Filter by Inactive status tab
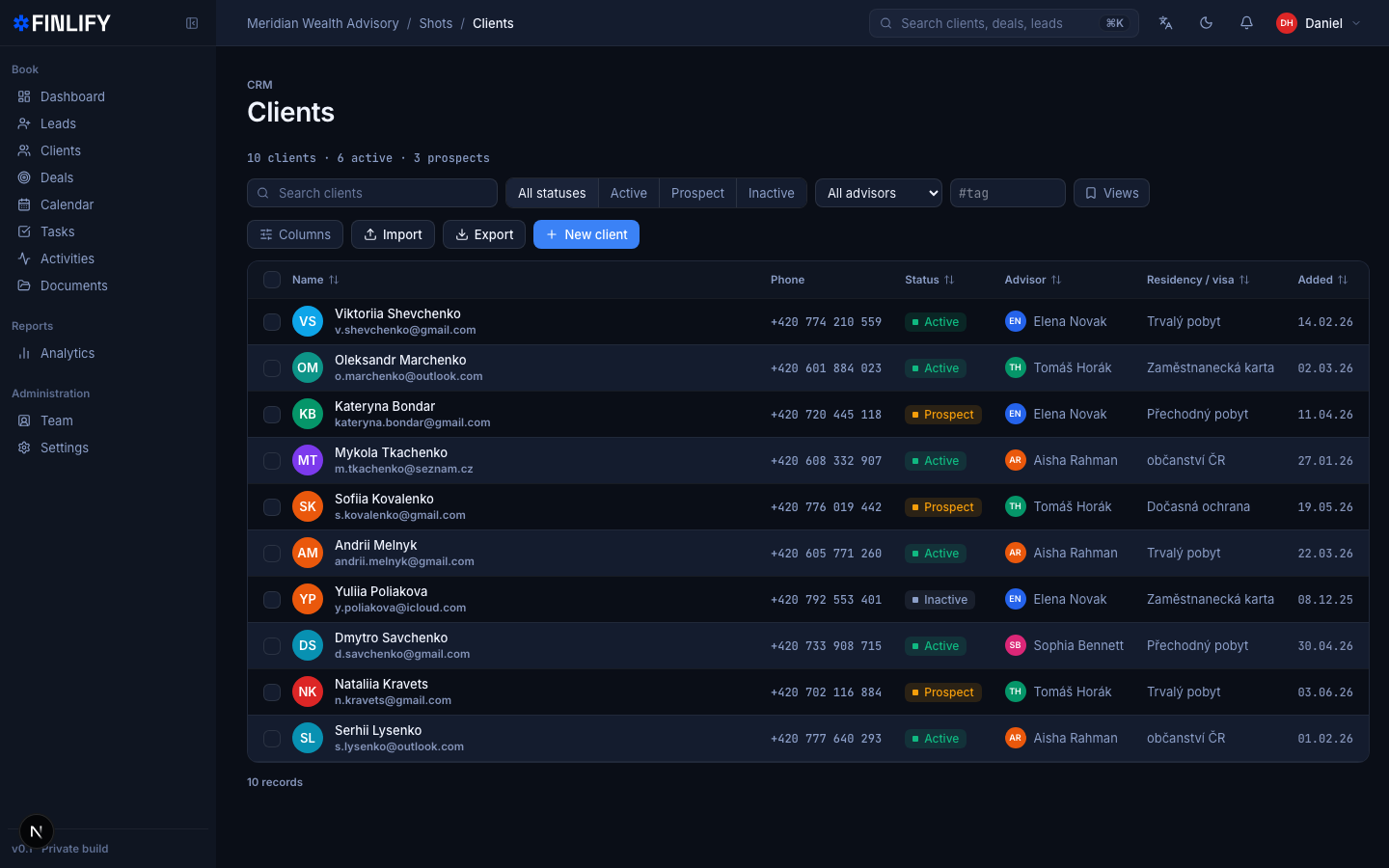This screenshot has height=868, width=1389. [x=772, y=193]
